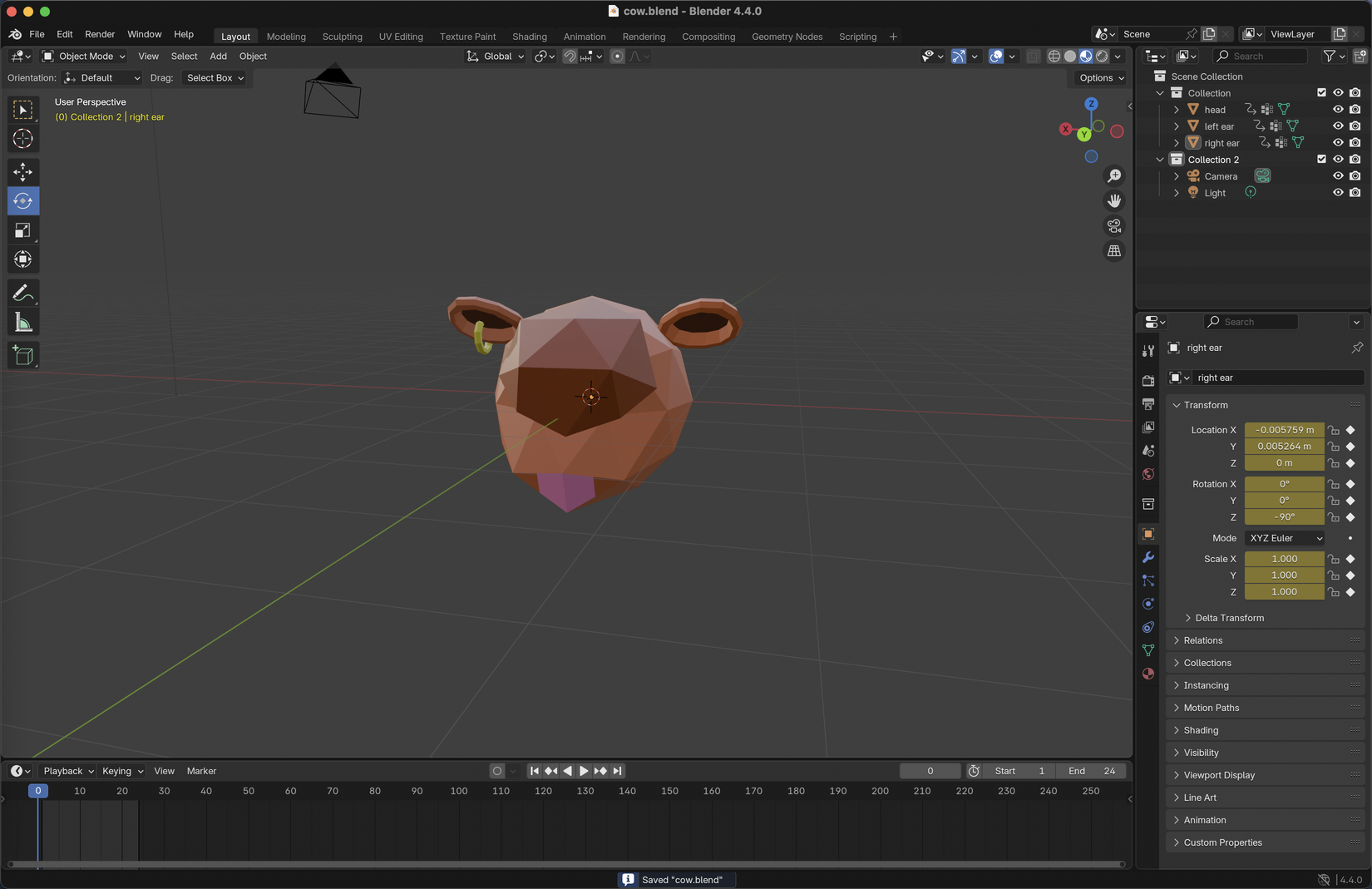Open the Playback popover

point(68,771)
